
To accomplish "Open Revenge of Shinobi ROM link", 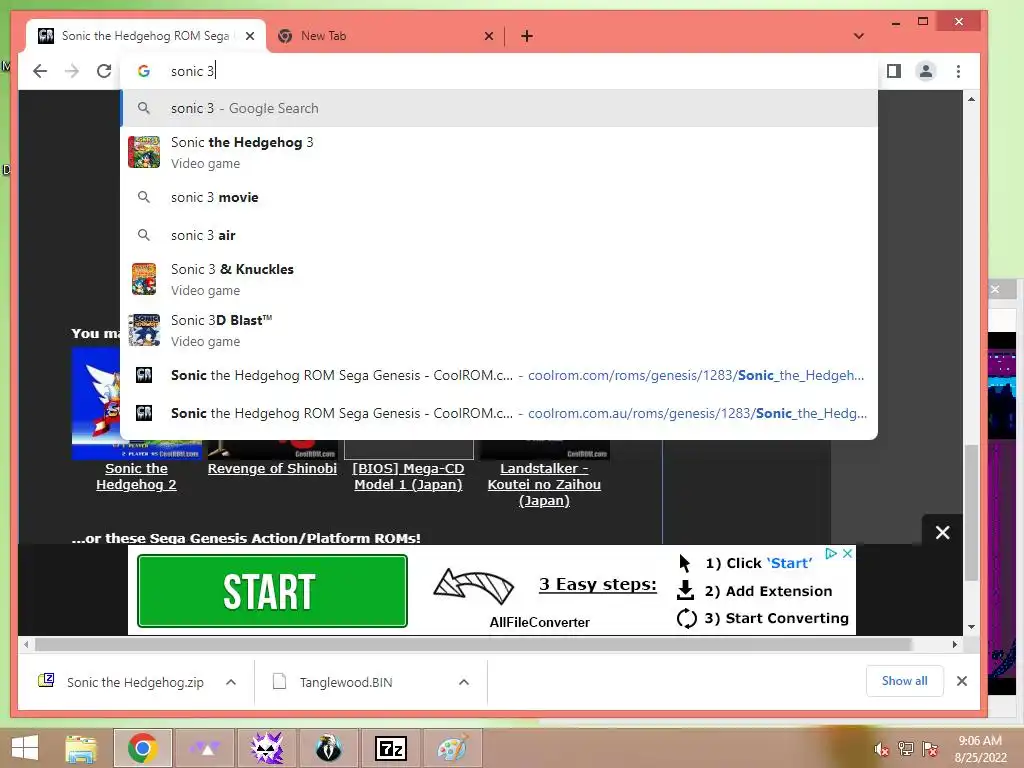I will tap(272, 469).
